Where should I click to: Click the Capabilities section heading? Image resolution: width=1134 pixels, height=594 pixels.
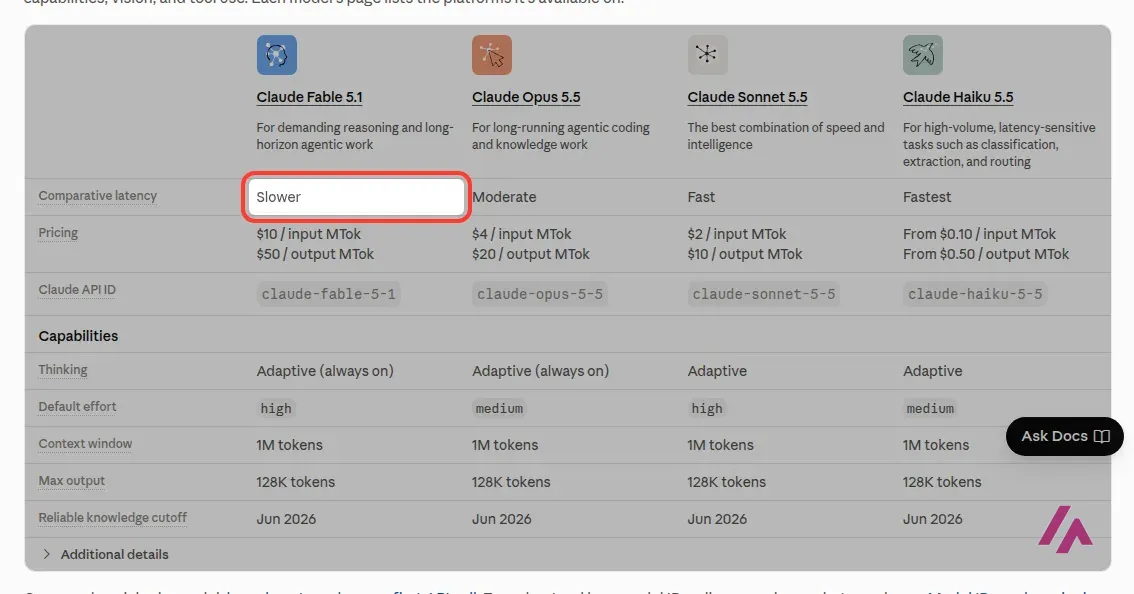(78, 336)
